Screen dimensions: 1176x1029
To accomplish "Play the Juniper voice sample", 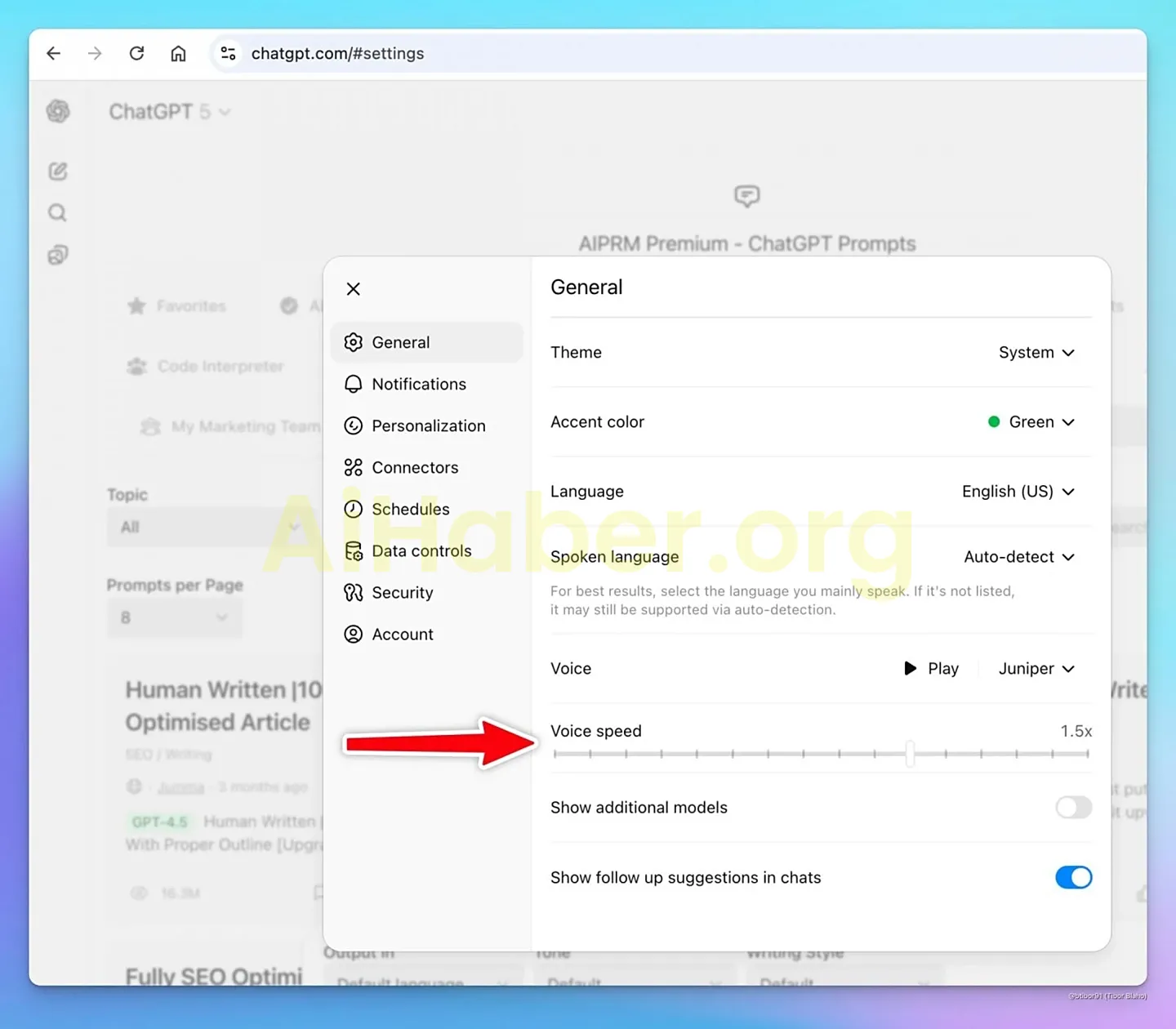I will [930, 668].
